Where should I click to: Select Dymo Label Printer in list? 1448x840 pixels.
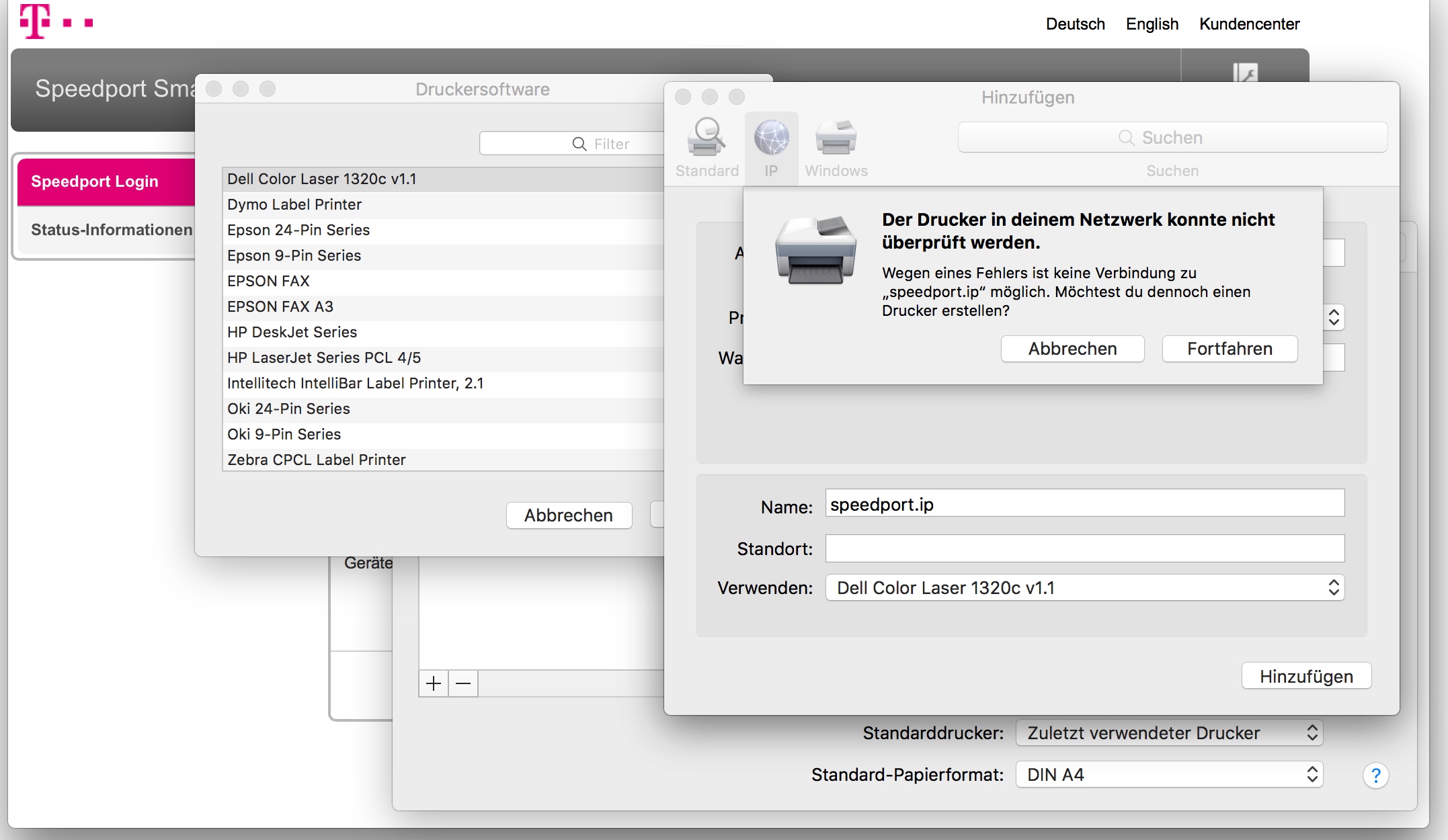tap(443, 205)
